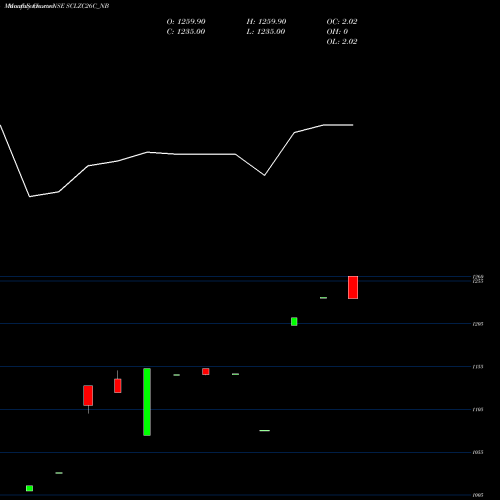Click the 1105 price axis label
The height and width of the screenshot is (500, 500).
tap(478, 410)
